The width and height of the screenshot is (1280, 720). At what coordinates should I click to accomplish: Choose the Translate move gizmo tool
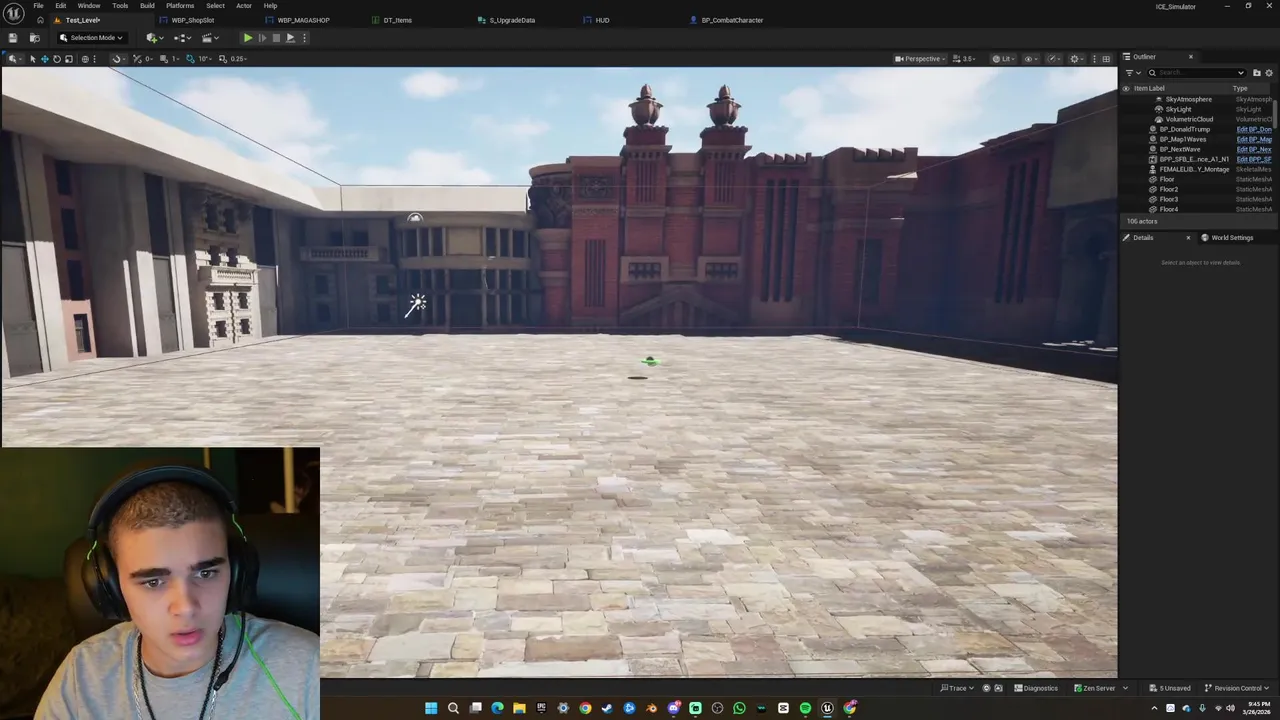[x=44, y=59]
